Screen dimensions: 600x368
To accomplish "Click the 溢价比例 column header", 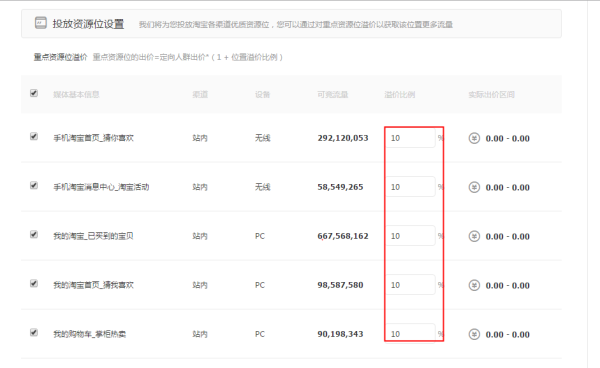I will 399,94.
